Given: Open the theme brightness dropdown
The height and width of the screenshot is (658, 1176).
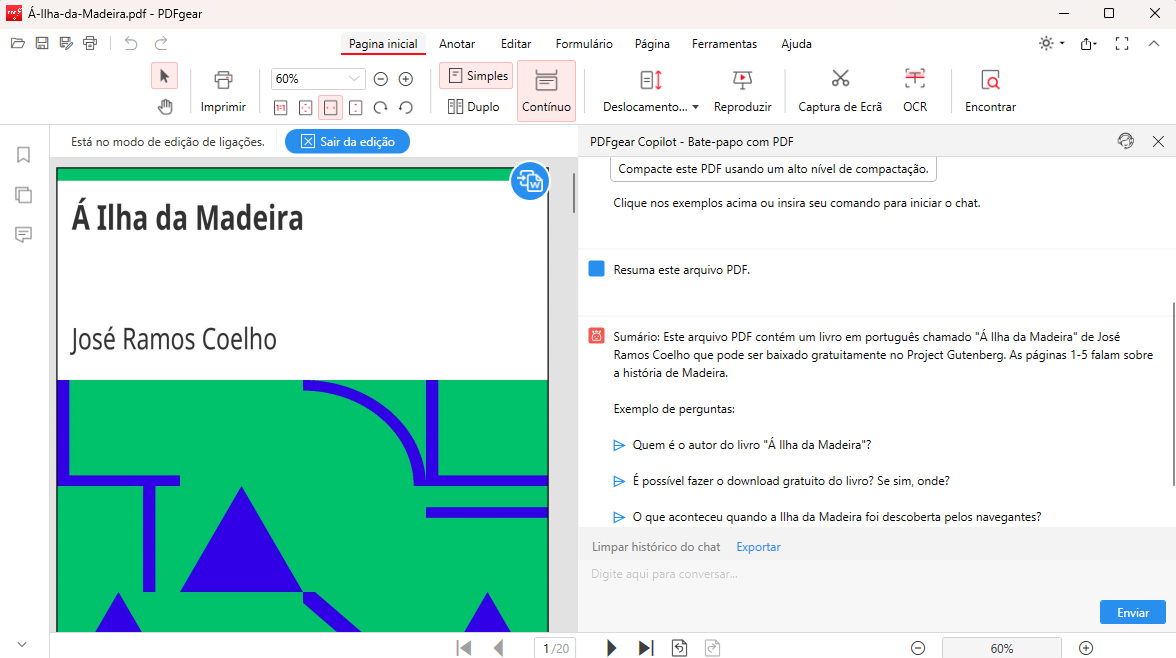Looking at the screenshot, I should (x=1051, y=44).
